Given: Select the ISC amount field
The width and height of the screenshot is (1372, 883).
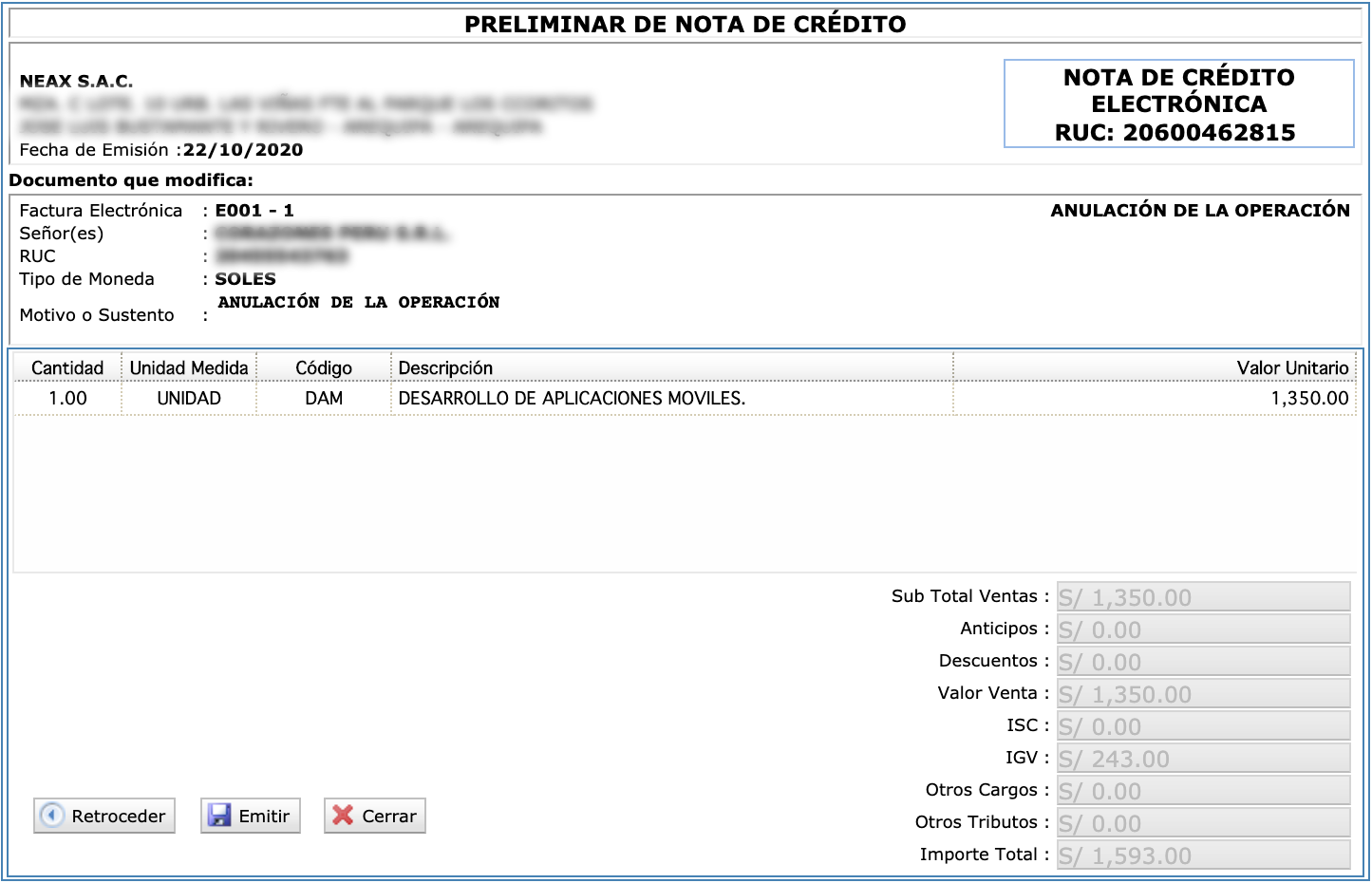Looking at the screenshot, I should coord(1203,726).
